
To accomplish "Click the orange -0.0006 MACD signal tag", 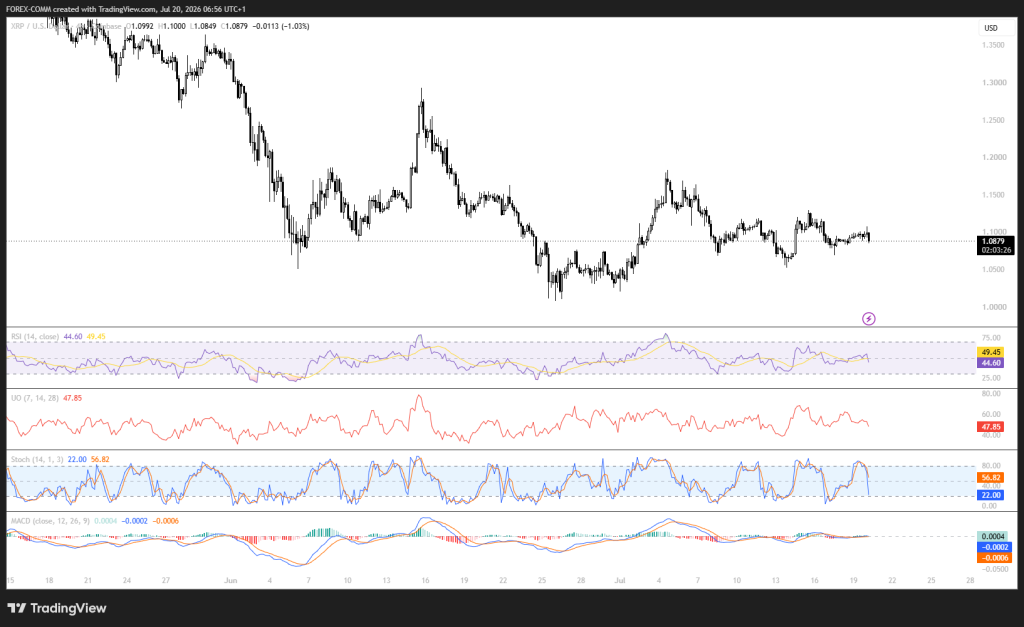I will coord(993,558).
